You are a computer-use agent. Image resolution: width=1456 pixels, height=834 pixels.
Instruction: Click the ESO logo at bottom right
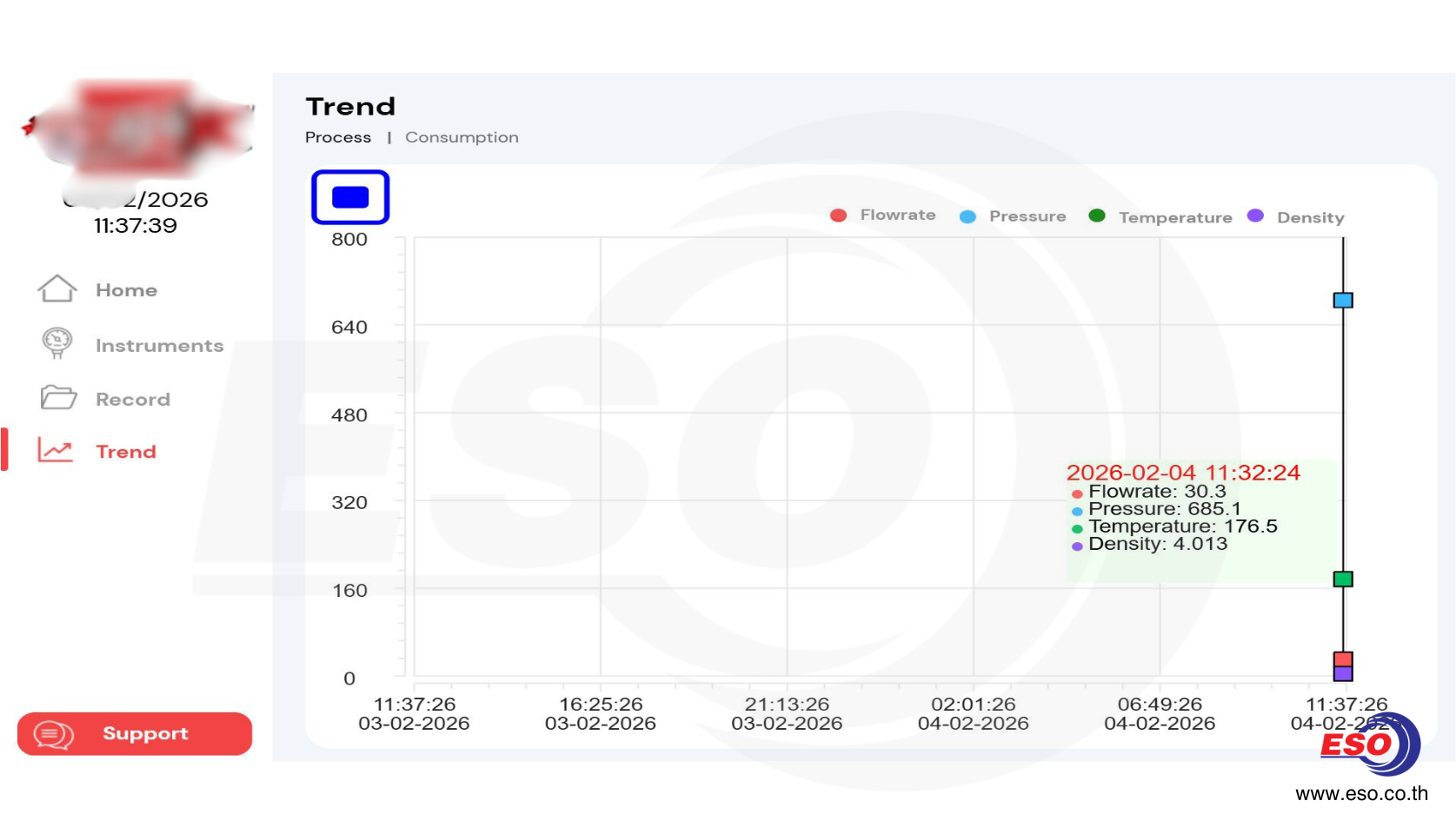click(1369, 745)
